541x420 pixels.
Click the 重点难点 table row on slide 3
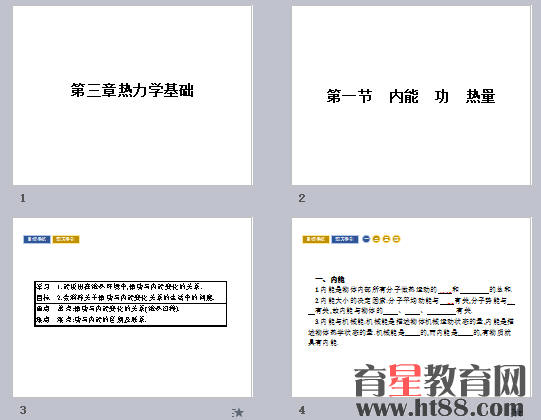click(130, 314)
